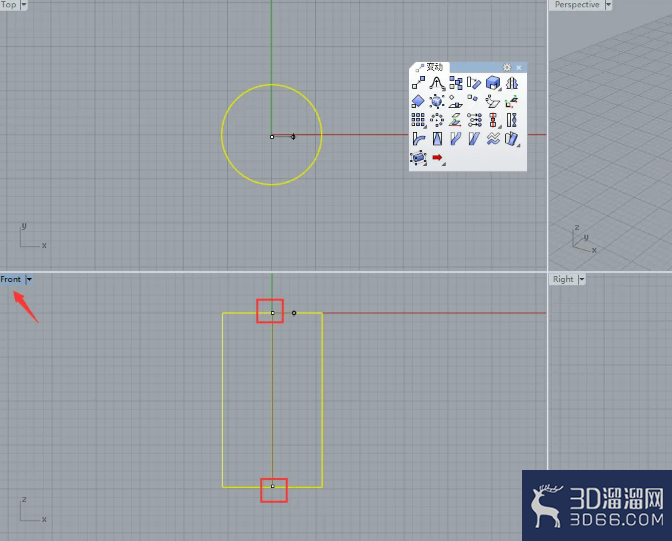The width and height of the screenshot is (672, 541).
Task: Select the Align objects tool
Action: (493, 120)
